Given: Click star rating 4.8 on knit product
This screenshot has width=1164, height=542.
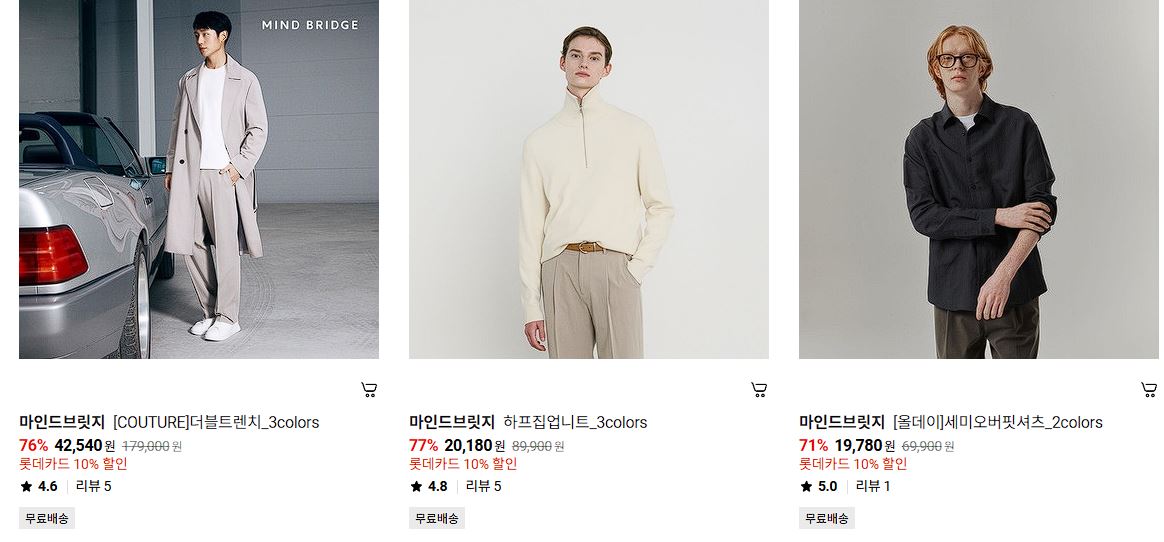Looking at the screenshot, I should tap(429, 486).
